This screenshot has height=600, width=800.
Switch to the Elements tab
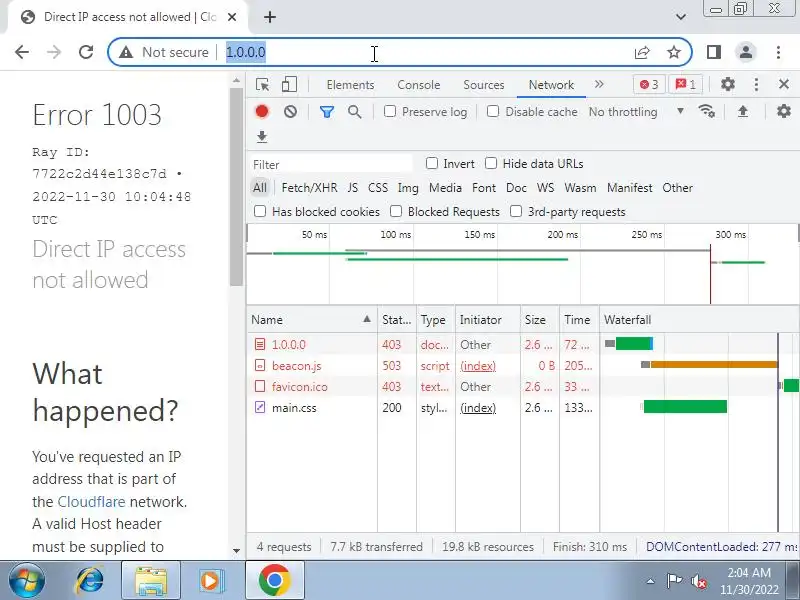click(351, 85)
